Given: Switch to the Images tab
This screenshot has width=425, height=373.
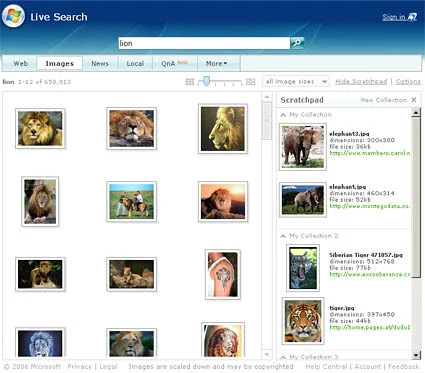Looking at the screenshot, I should (60, 63).
